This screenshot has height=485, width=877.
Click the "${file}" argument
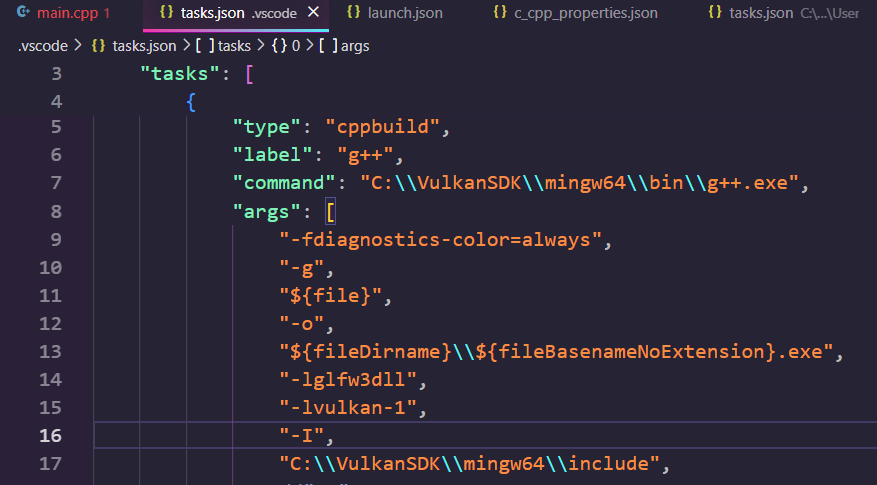pos(331,295)
